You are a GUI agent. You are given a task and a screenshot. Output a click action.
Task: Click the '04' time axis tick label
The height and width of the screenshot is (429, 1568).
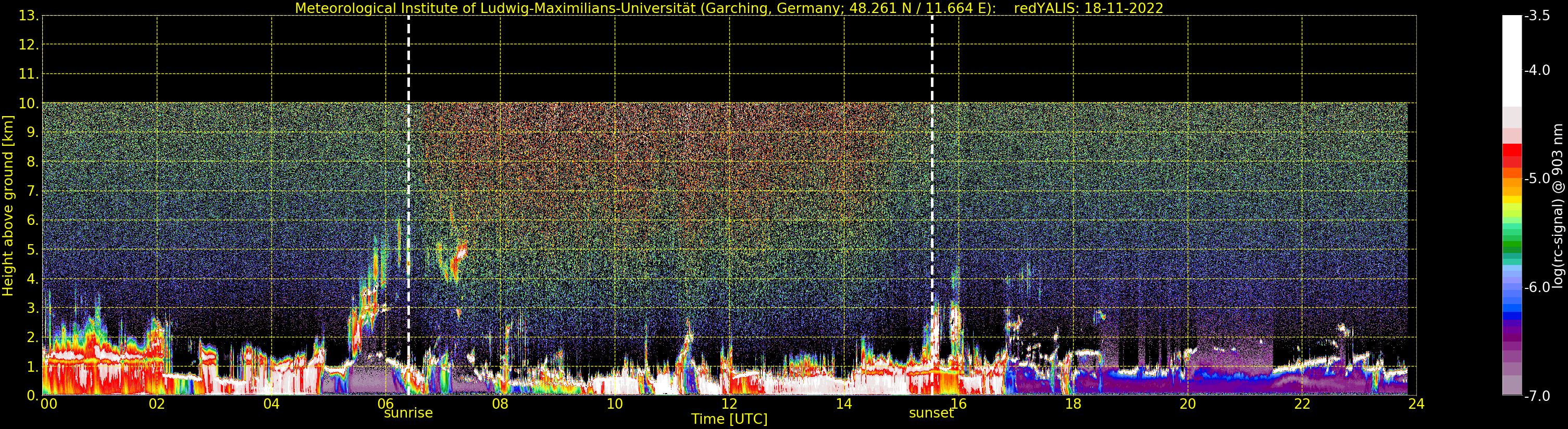pyautogui.click(x=271, y=404)
